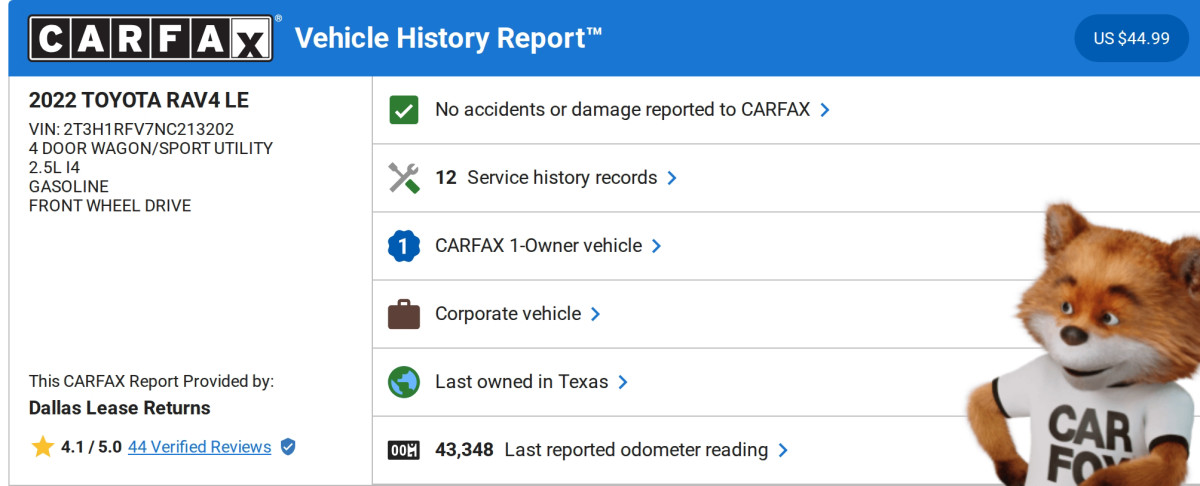Expand the no accidents reported chevron
Screen dimensions: 1200x486
(x=825, y=110)
